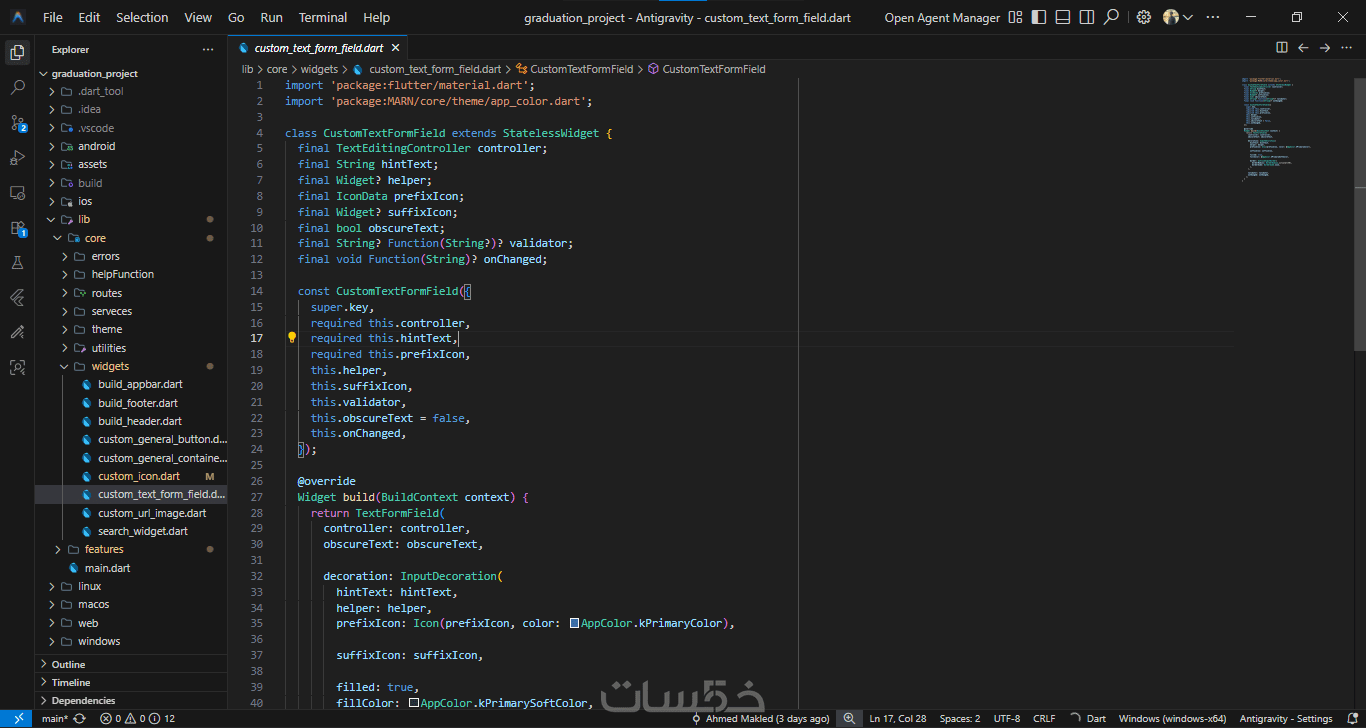Click the Ln 17, Col 28 cursor position
The height and width of the screenshot is (728, 1366).
coord(898,718)
